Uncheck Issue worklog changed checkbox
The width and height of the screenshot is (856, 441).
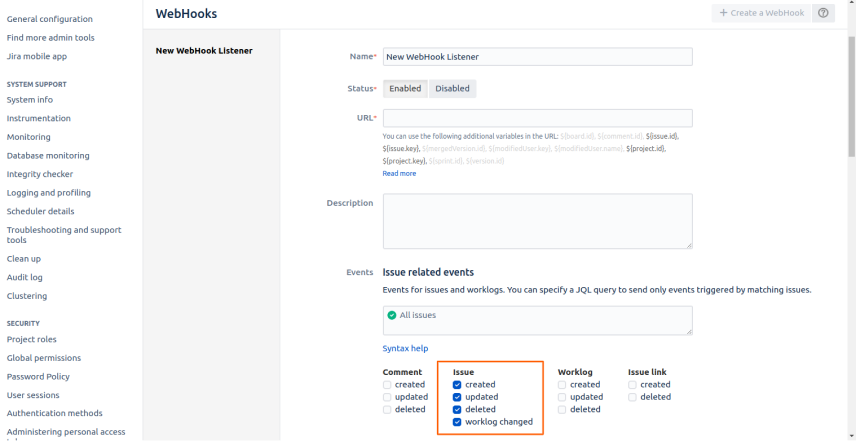pos(457,422)
